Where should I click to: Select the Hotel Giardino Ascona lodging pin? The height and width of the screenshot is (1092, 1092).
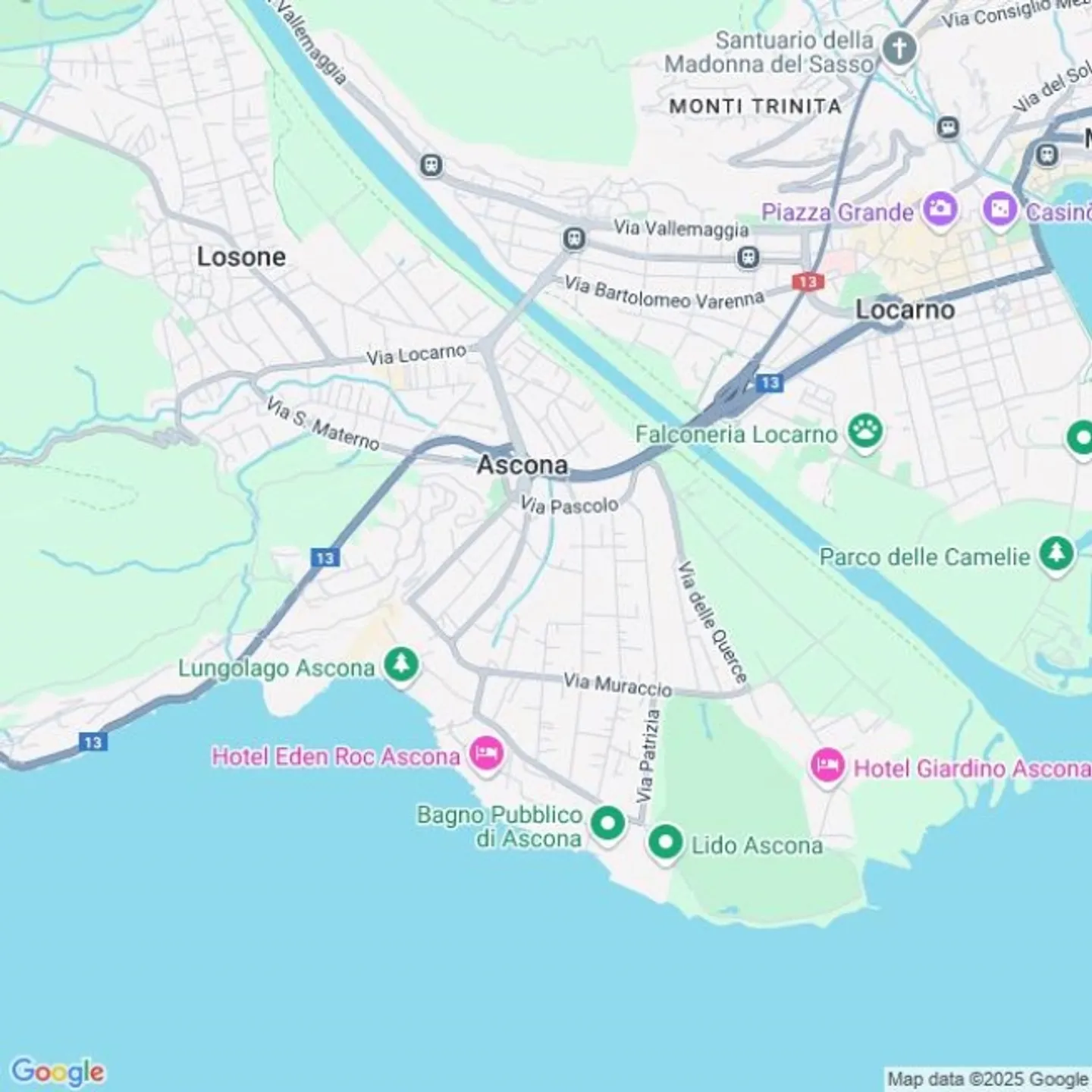[827, 766]
